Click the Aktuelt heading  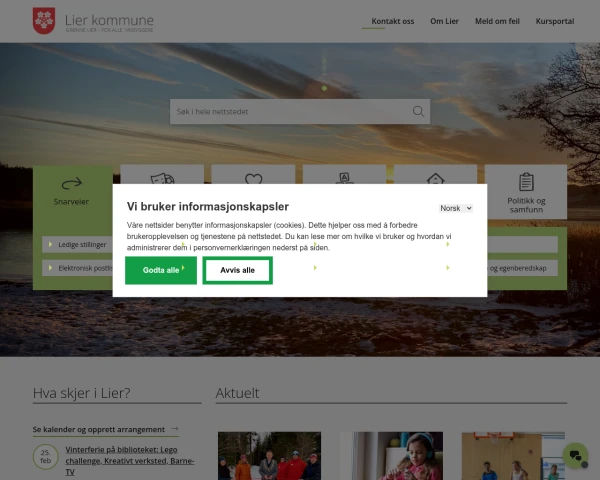[x=237, y=393]
